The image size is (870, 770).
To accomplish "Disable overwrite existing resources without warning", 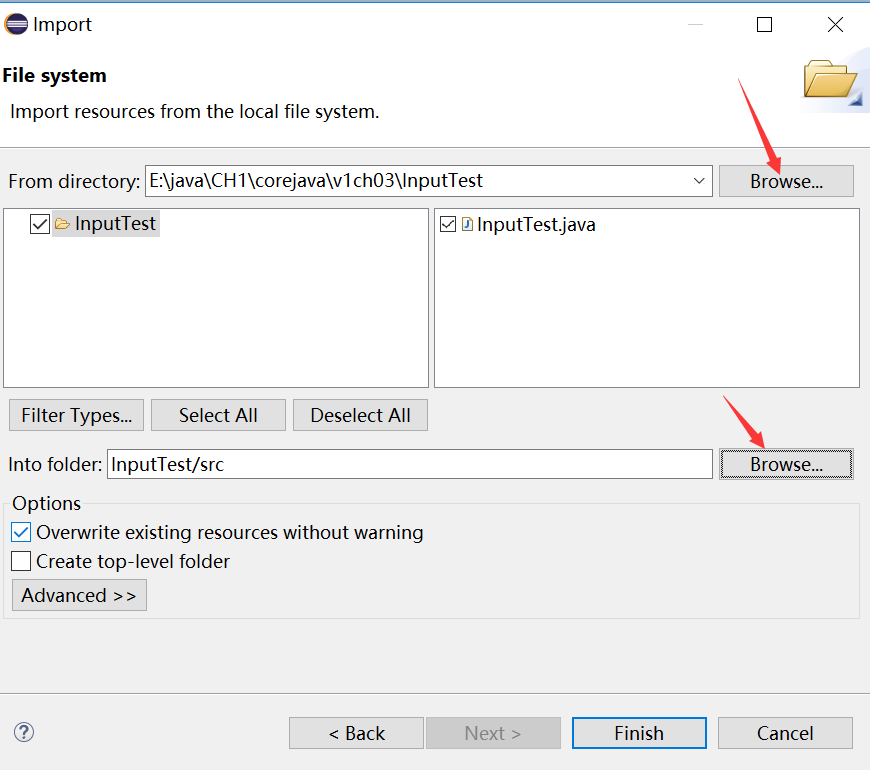I will [x=21, y=533].
